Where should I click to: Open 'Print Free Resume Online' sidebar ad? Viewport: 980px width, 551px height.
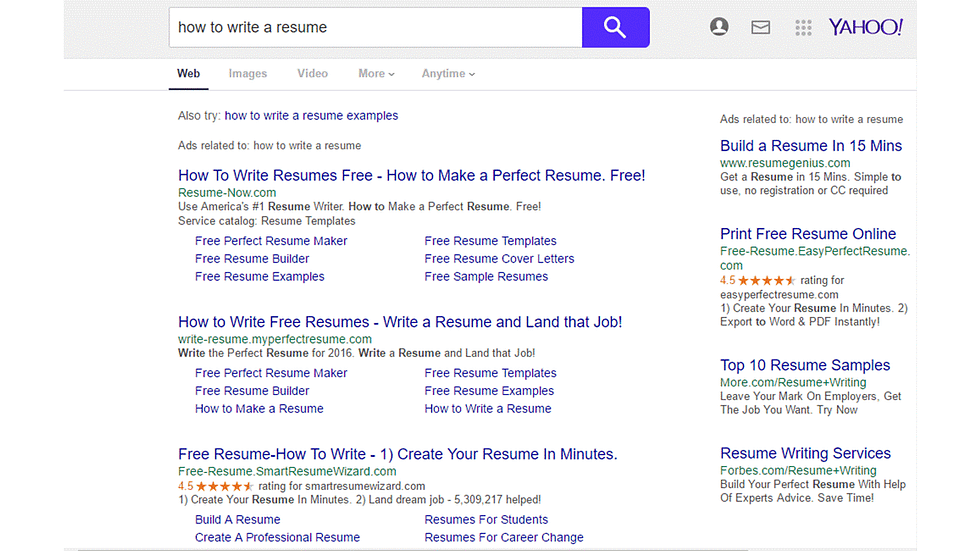[x=808, y=234]
